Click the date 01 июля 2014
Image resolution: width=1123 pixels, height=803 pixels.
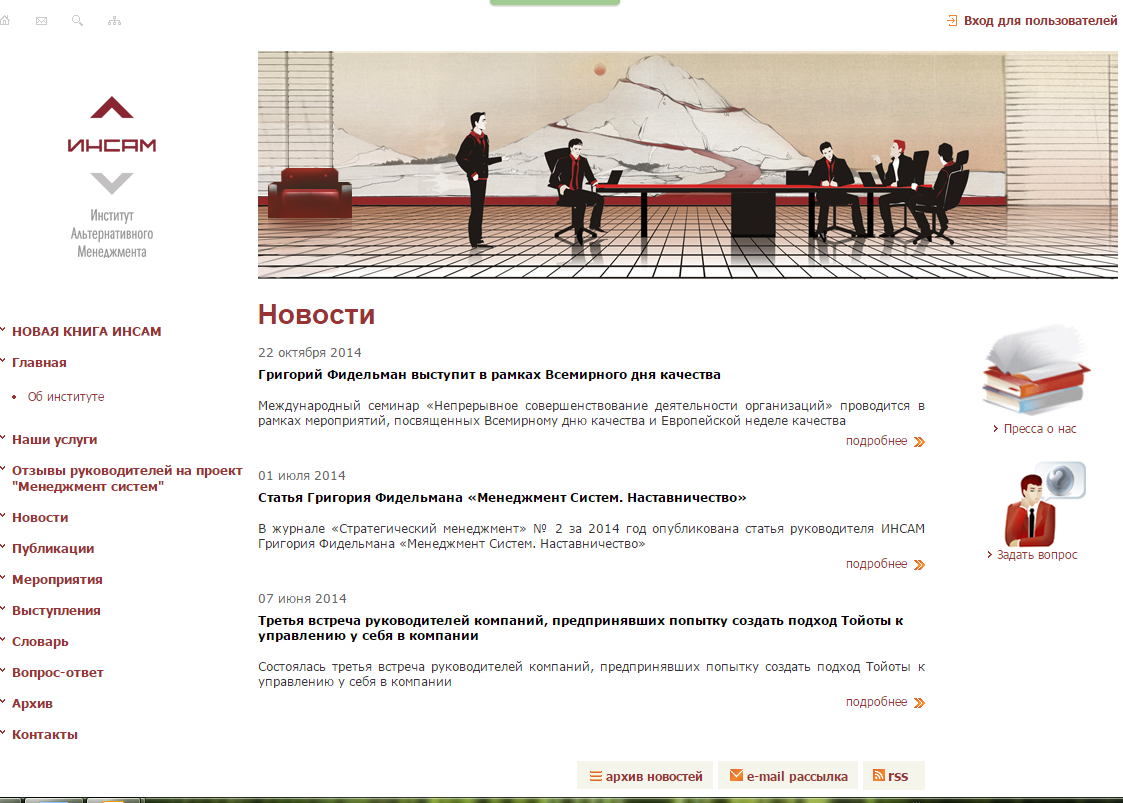[x=302, y=476]
